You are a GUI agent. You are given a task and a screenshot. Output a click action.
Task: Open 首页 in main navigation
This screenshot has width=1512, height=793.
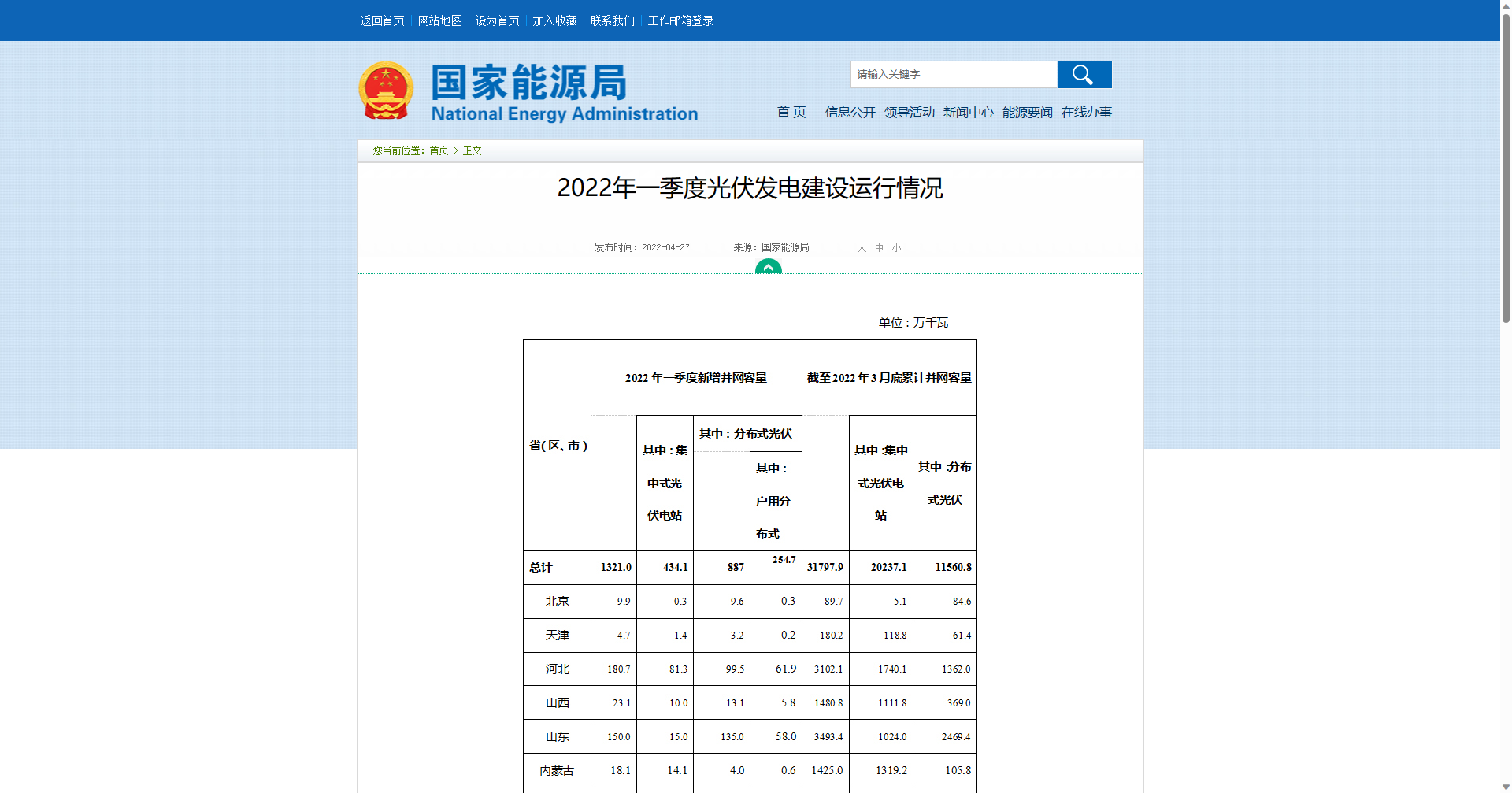tap(791, 113)
